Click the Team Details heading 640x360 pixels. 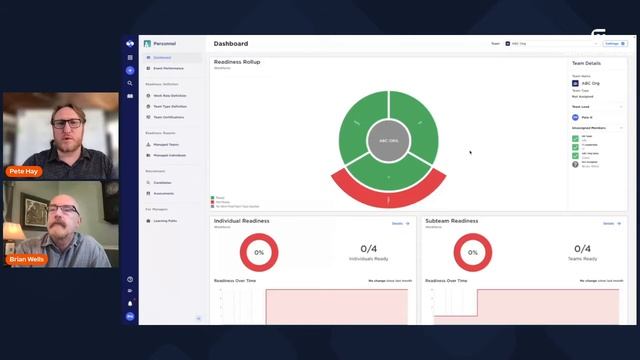pyautogui.click(x=586, y=63)
